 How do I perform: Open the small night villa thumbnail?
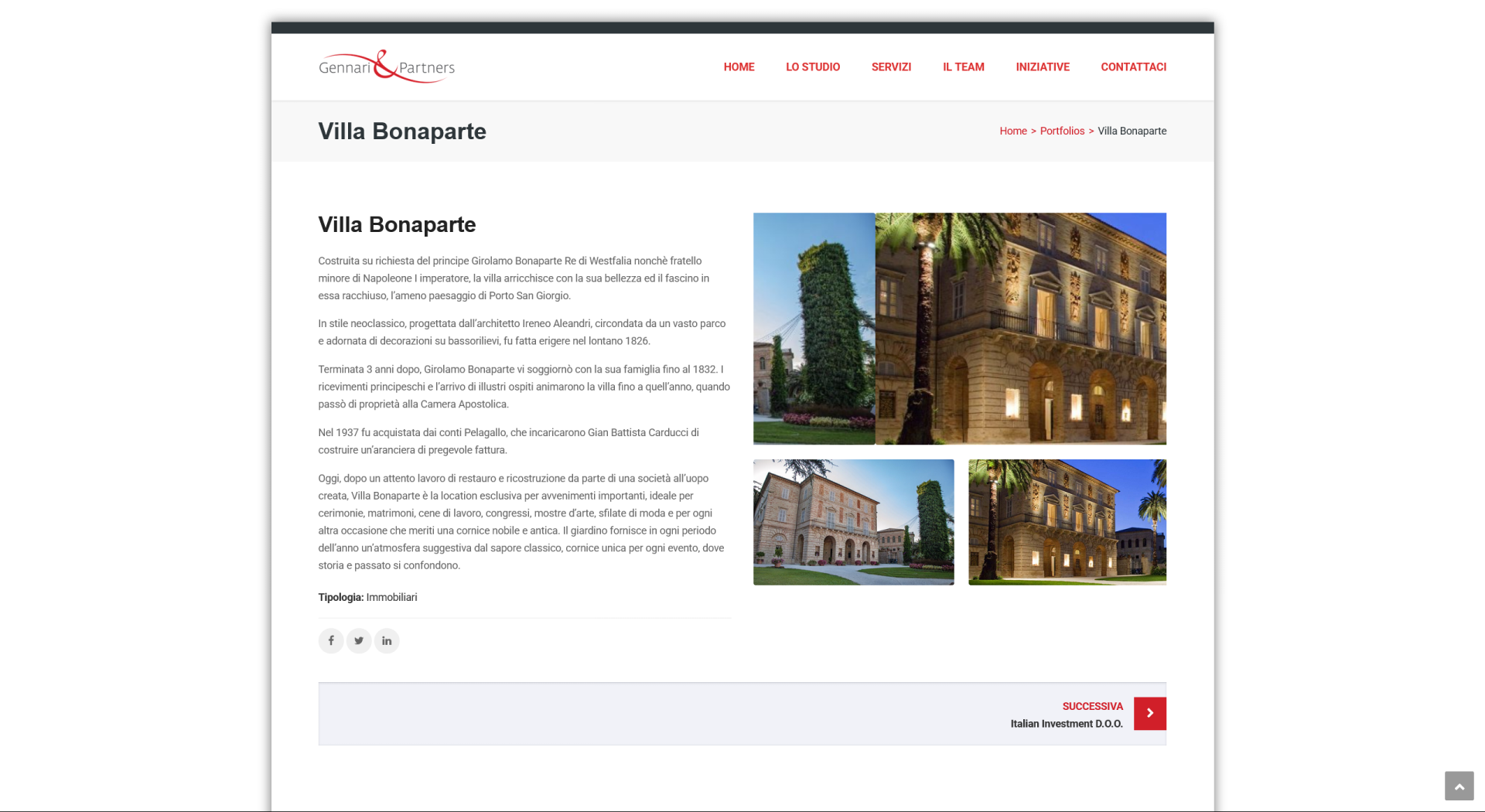point(1067,522)
